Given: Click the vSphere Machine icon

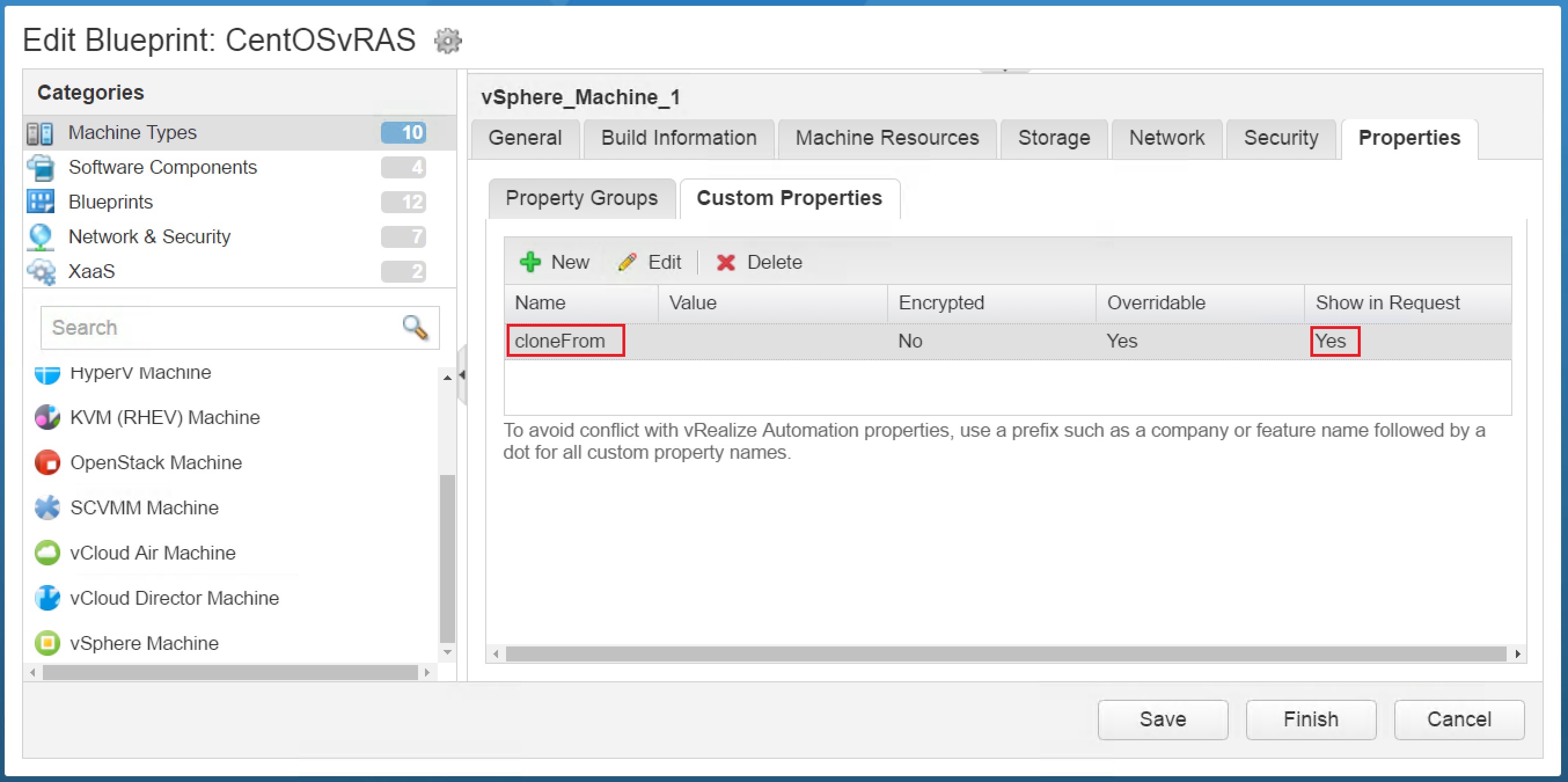Looking at the screenshot, I should [x=47, y=643].
